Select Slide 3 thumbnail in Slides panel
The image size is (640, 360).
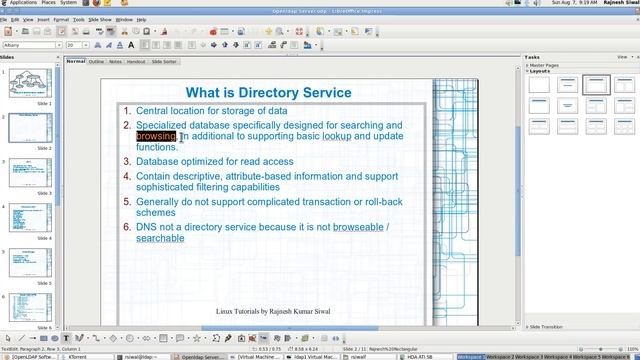pyautogui.click(x=31, y=173)
